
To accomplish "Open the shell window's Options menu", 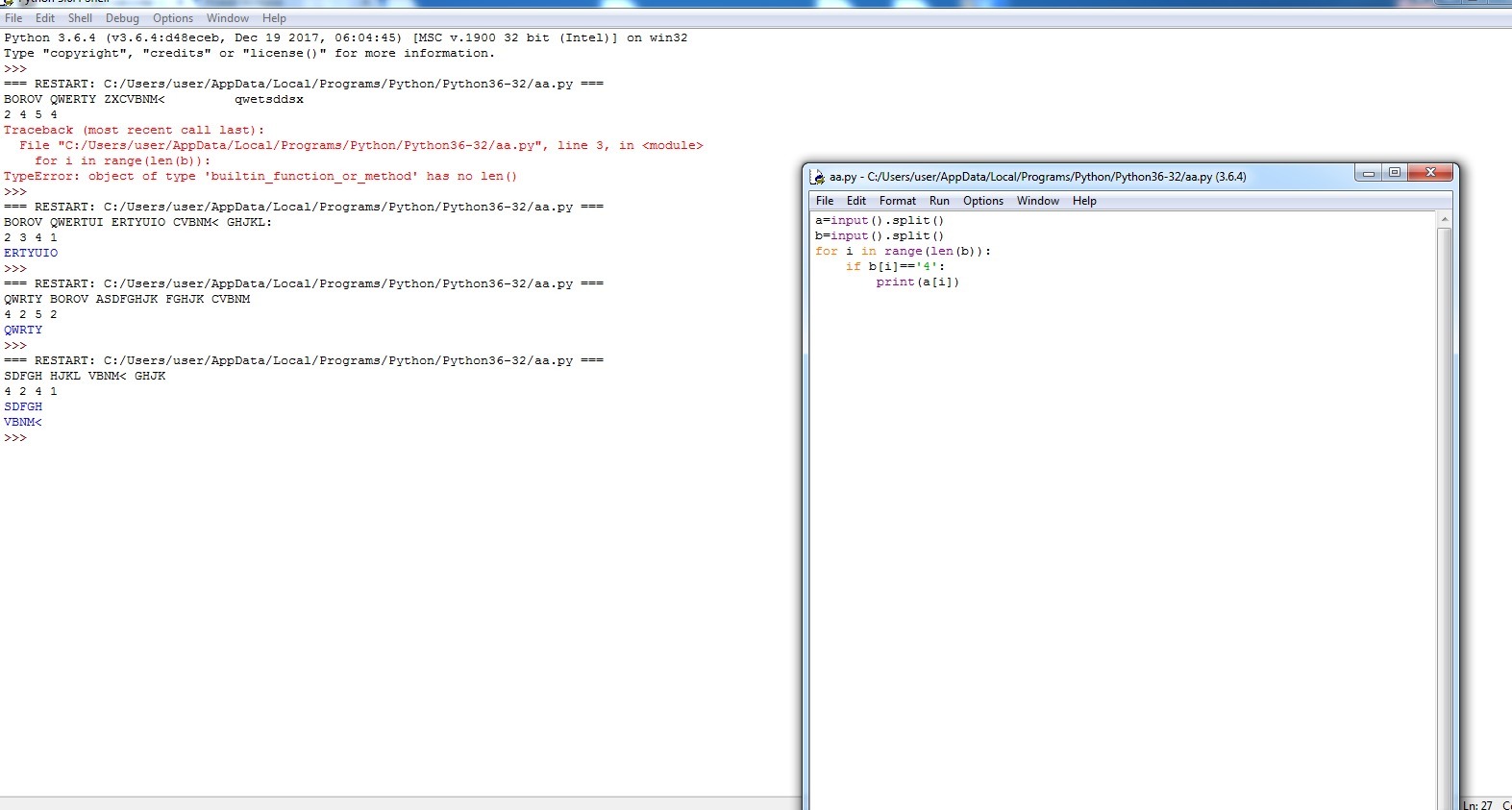I will [173, 18].
